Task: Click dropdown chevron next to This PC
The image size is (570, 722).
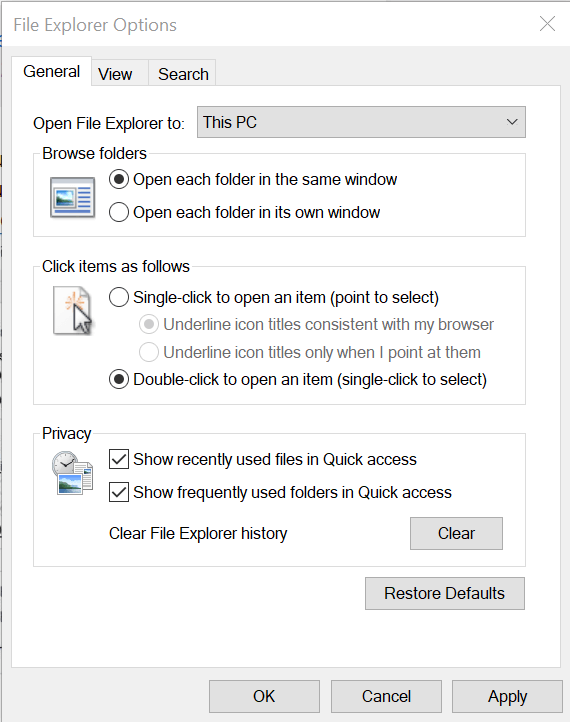Action: click(512, 122)
